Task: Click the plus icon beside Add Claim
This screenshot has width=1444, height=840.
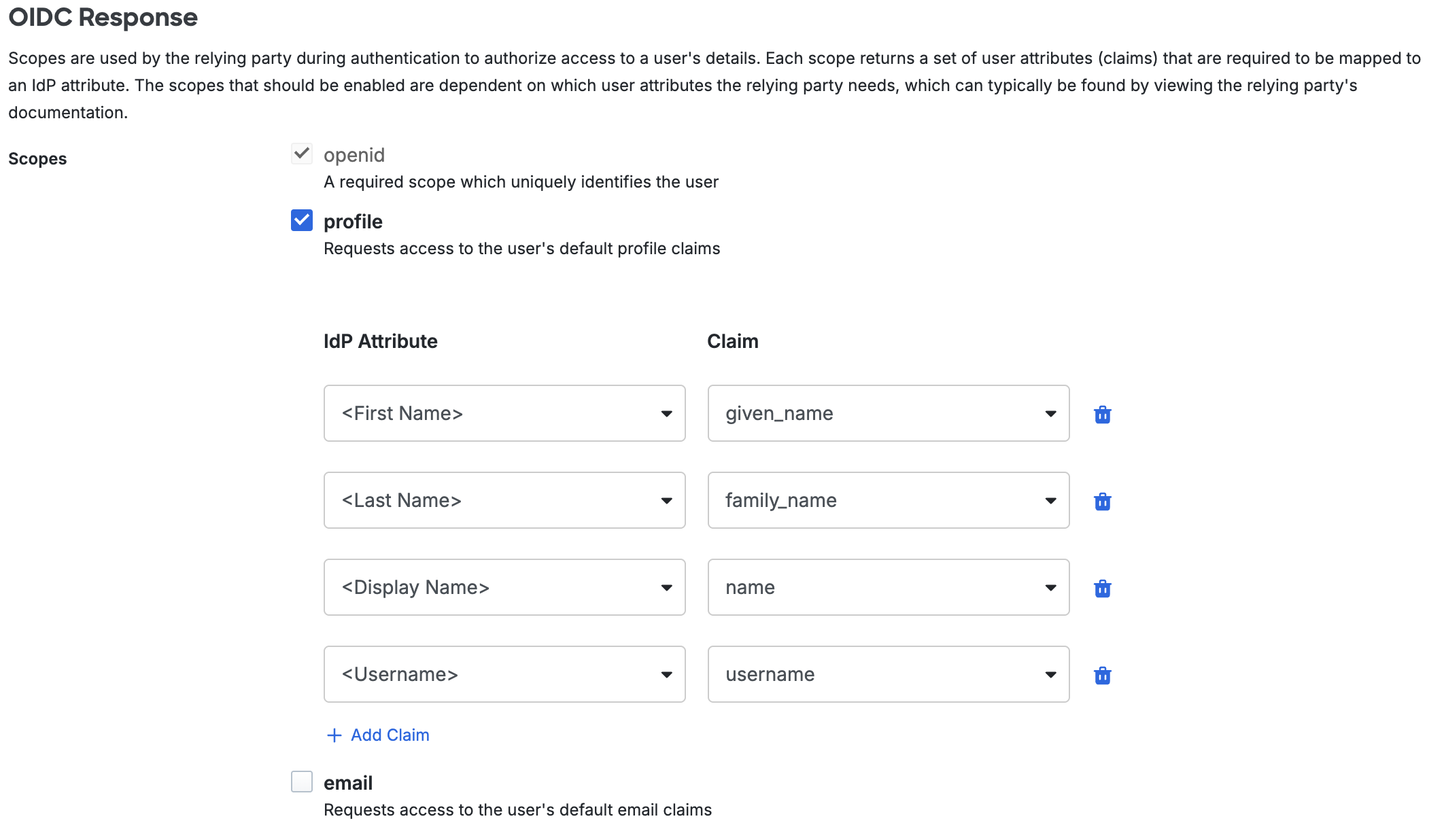Action: pyautogui.click(x=334, y=735)
